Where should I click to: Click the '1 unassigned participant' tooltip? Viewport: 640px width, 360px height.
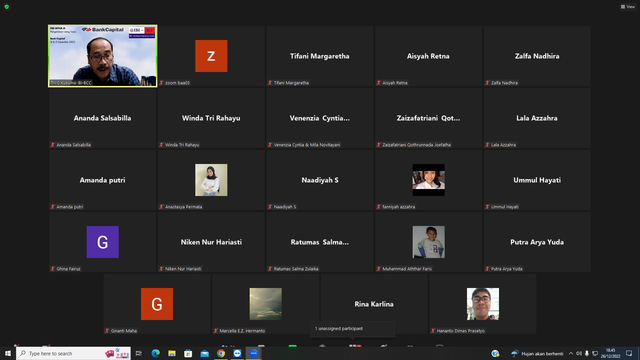point(352,329)
